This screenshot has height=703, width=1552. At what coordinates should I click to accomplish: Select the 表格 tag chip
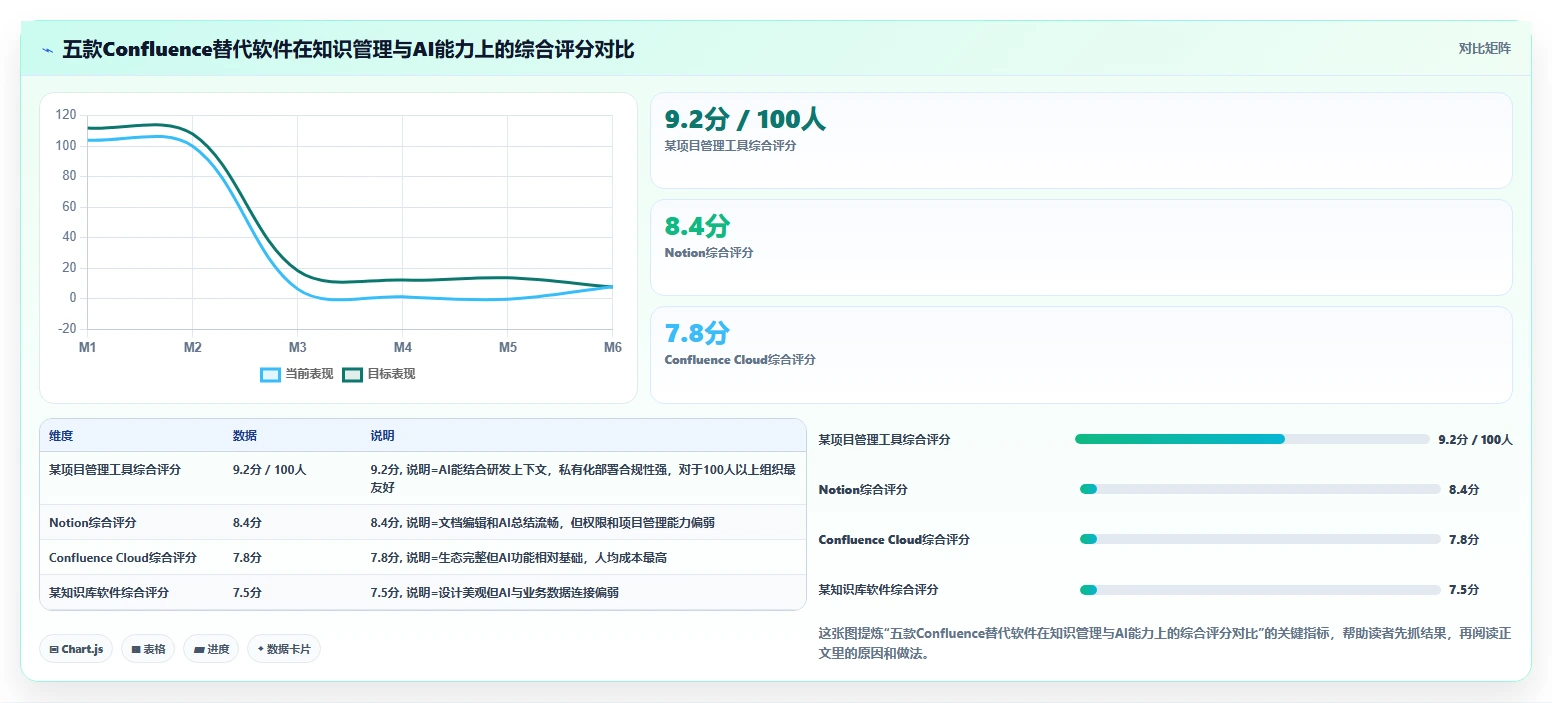(148, 649)
